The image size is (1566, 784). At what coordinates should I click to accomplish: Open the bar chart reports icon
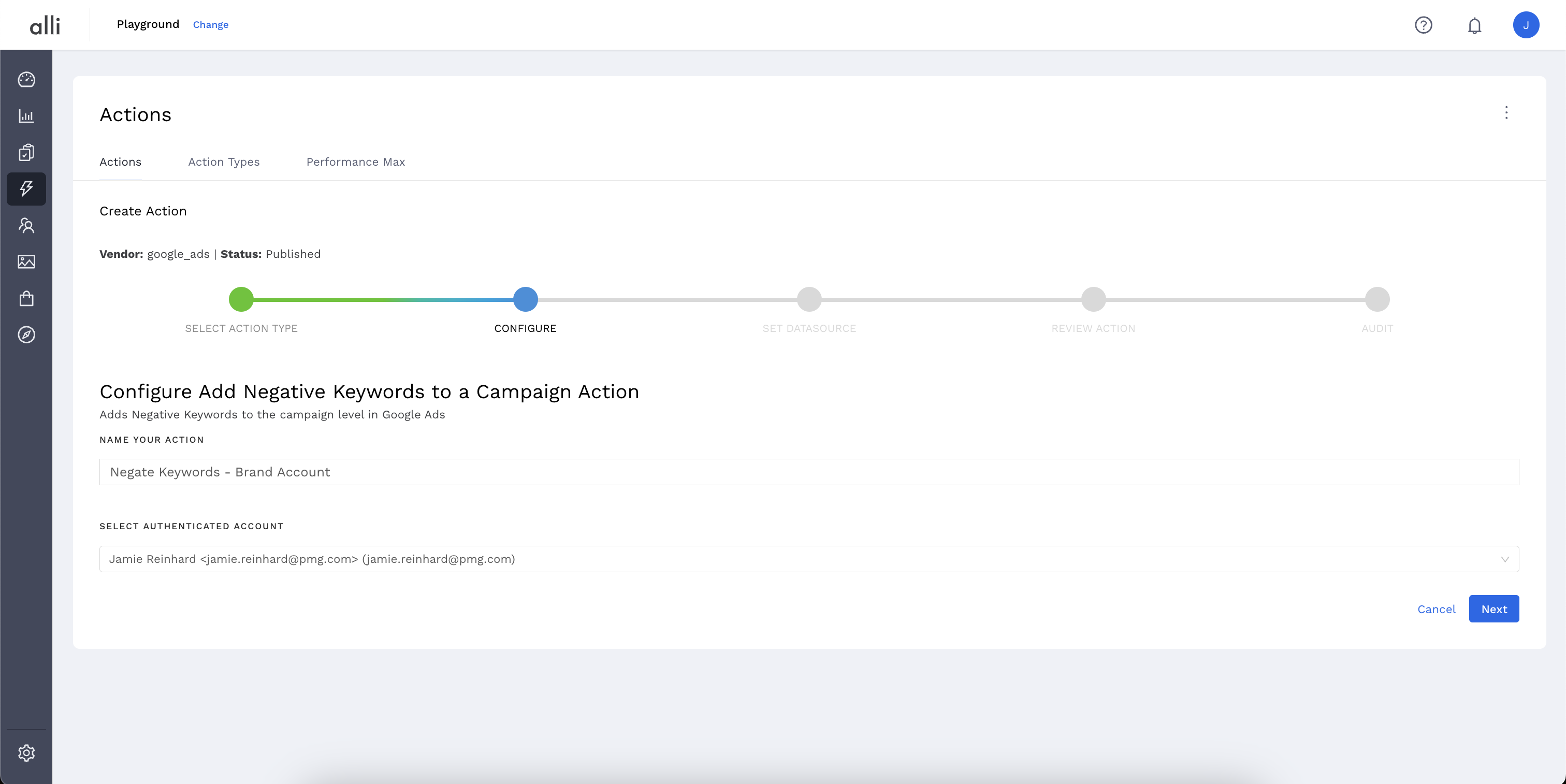pyautogui.click(x=26, y=116)
